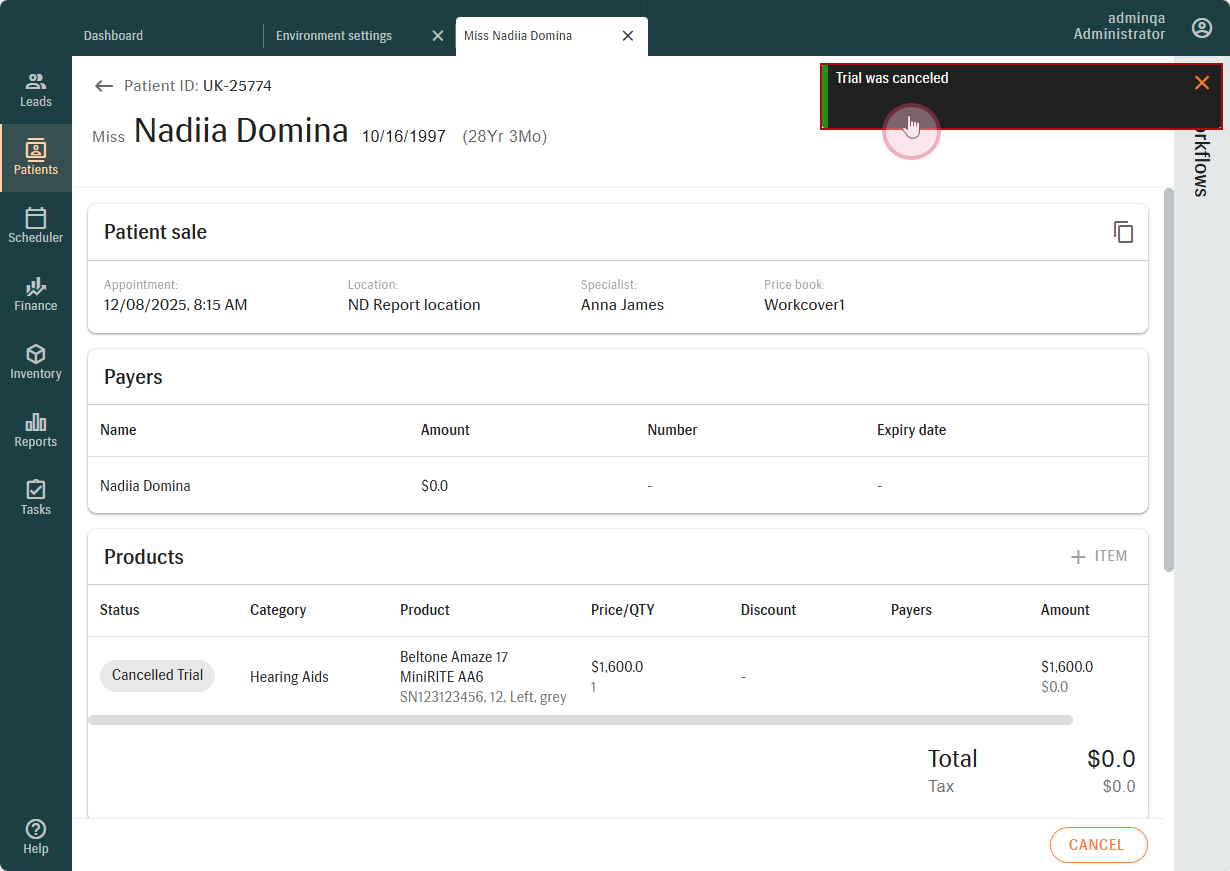Click the Help question mark icon
This screenshot has height=871, width=1230.
(x=36, y=829)
